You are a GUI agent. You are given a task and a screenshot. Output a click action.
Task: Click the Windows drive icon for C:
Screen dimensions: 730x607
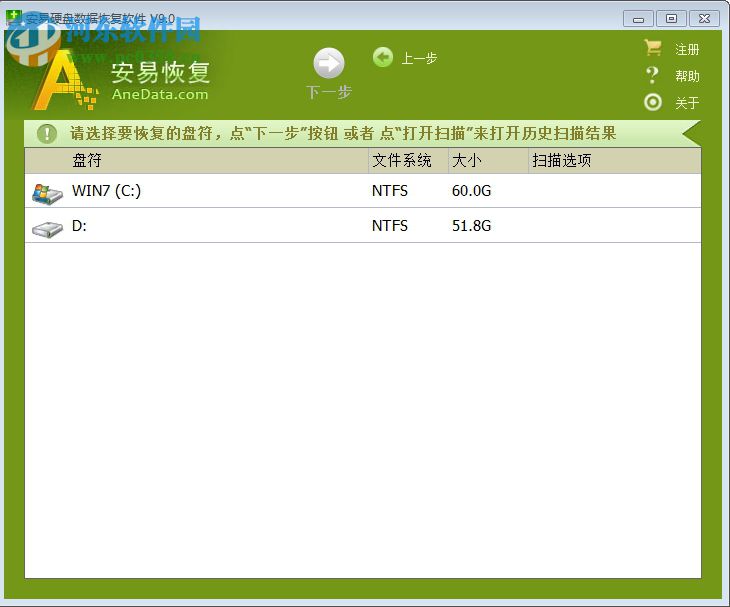47,194
